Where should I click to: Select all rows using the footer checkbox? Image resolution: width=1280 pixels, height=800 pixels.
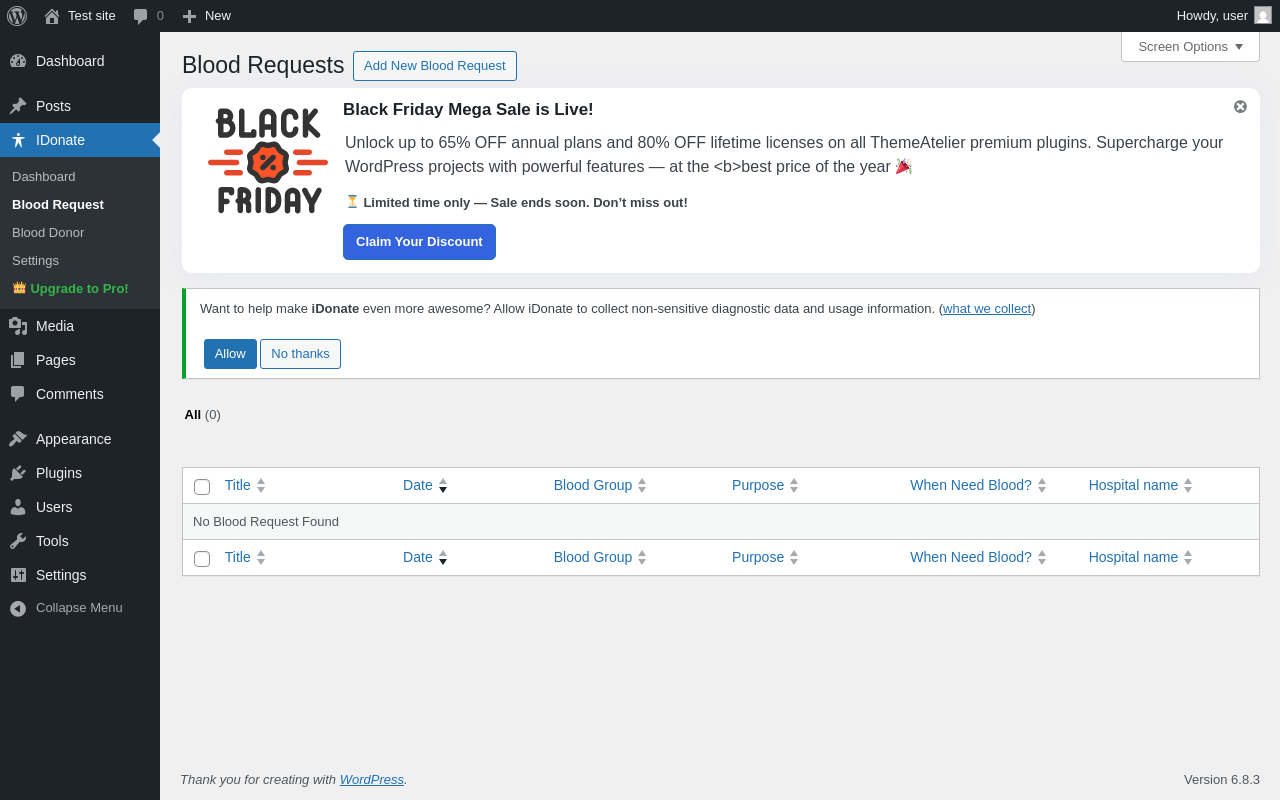[202, 559]
